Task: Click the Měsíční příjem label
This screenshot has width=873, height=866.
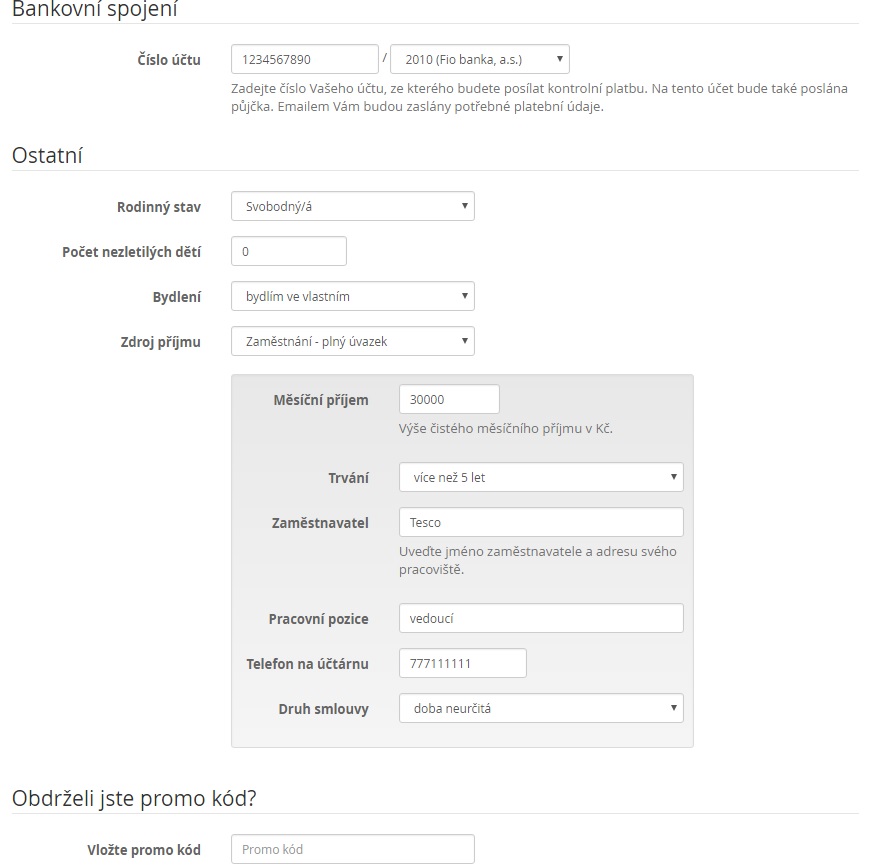Action: 321,400
